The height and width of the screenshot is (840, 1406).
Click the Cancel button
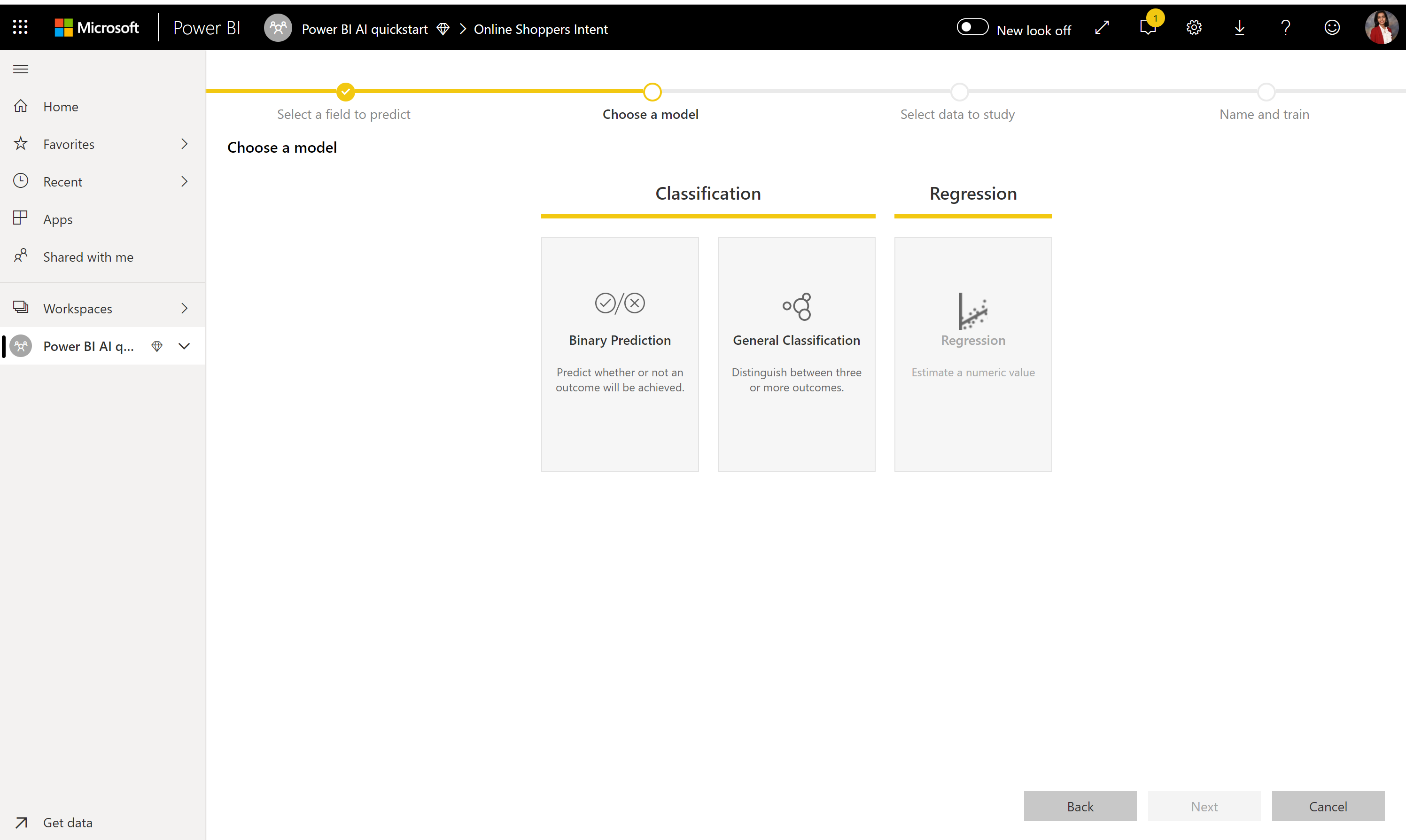click(1327, 806)
